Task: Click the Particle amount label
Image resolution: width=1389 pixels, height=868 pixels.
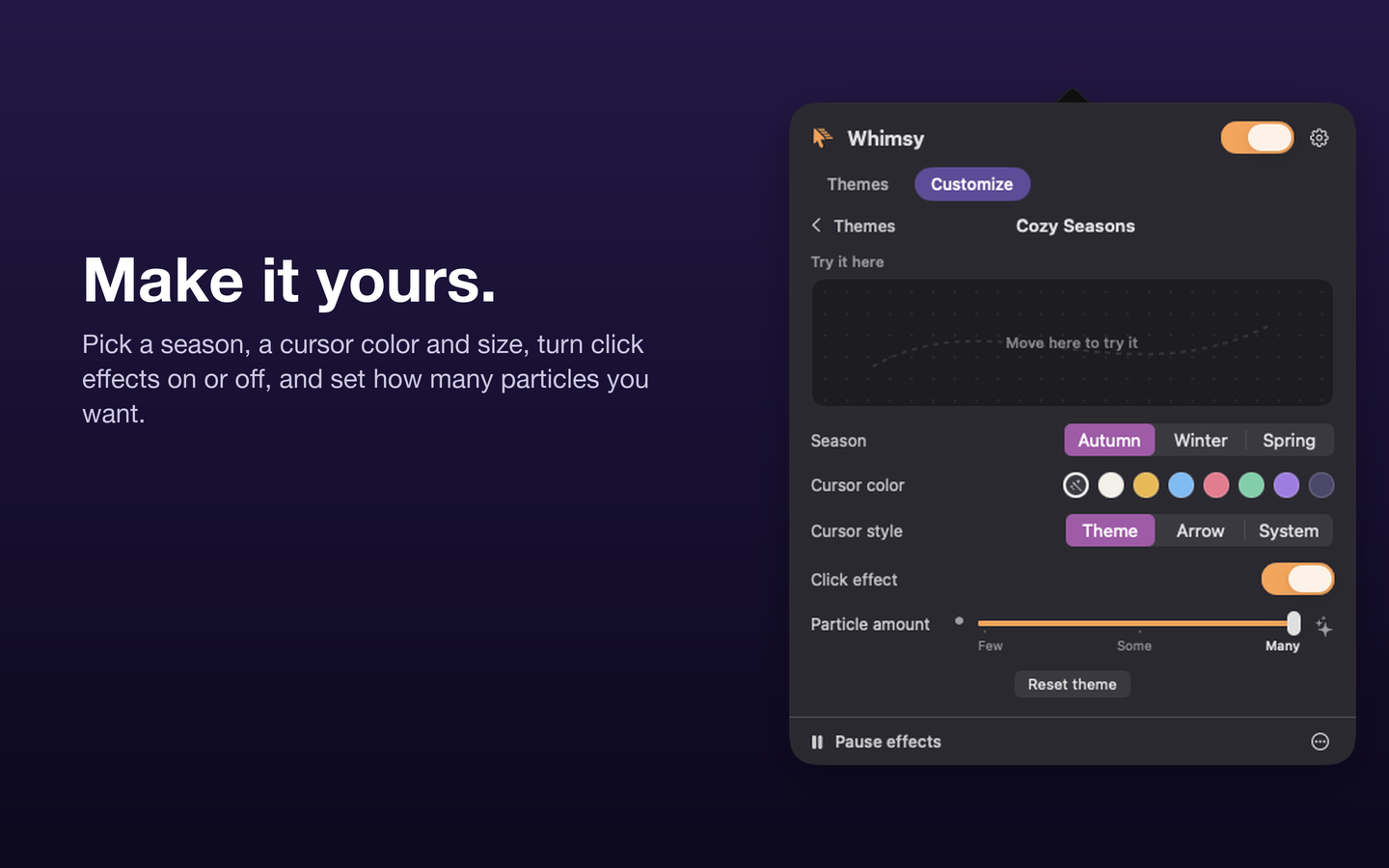Action: coord(870,624)
